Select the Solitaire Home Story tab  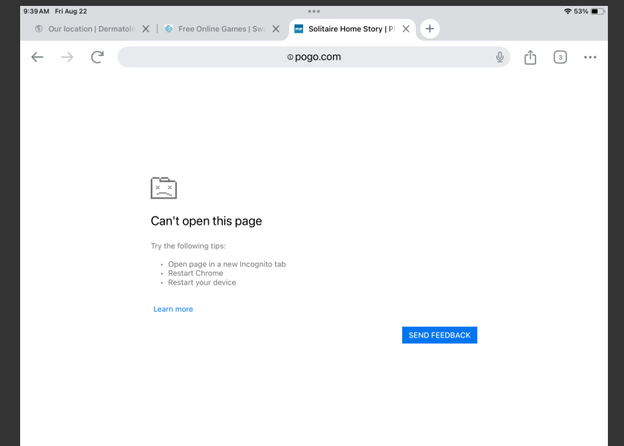click(x=345, y=29)
